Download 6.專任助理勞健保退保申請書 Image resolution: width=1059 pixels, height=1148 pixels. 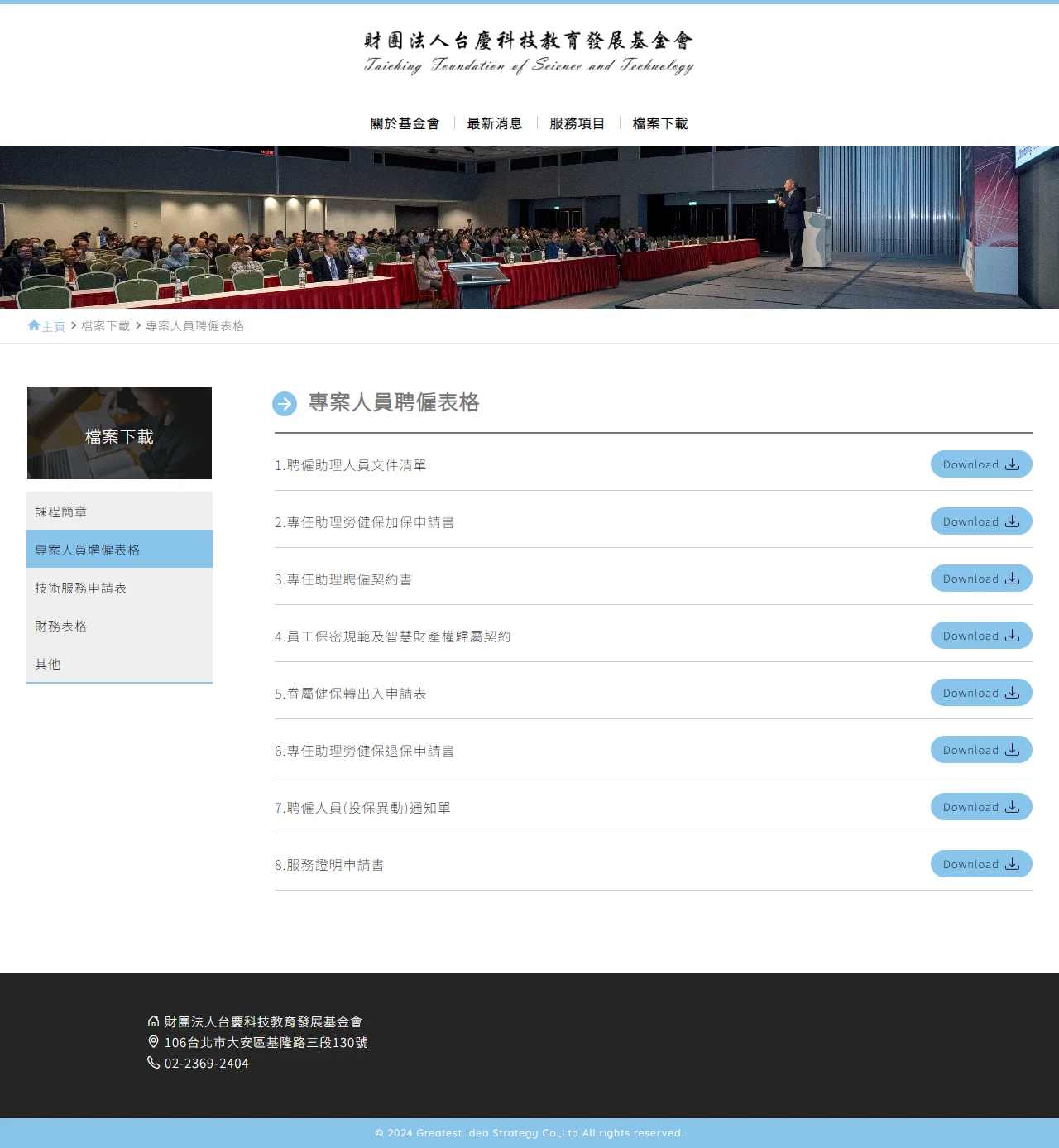(981, 750)
